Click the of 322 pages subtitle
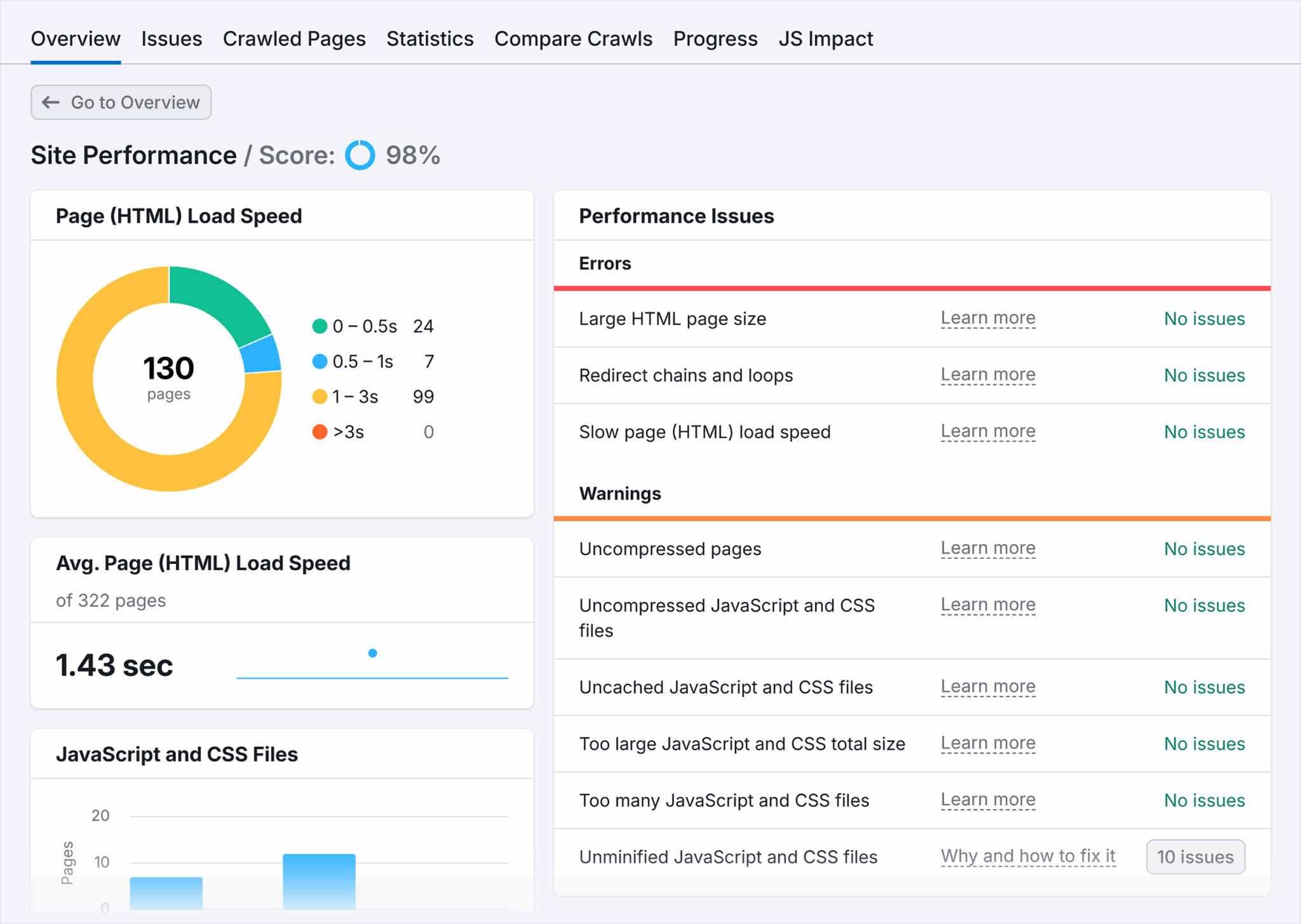 (x=111, y=600)
